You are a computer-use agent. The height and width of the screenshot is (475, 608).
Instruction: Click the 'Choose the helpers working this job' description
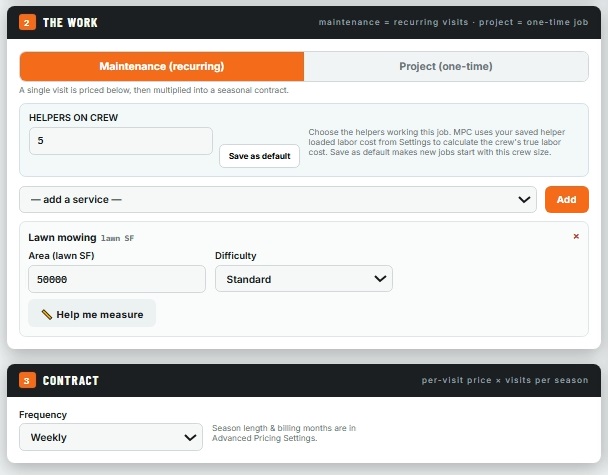[x=437, y=142]
